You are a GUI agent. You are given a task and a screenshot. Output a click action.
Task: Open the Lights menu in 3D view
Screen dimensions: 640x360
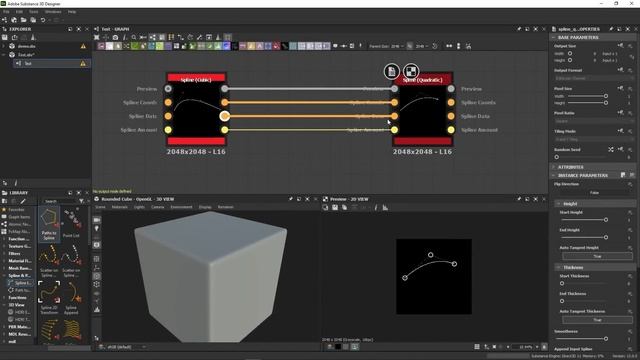tap(139, 207)
